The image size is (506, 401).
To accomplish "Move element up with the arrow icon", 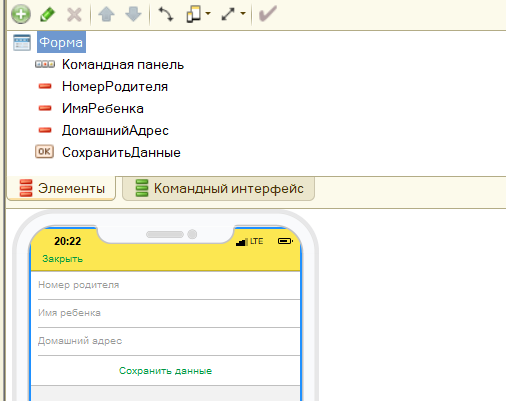I will pos(107,14).
